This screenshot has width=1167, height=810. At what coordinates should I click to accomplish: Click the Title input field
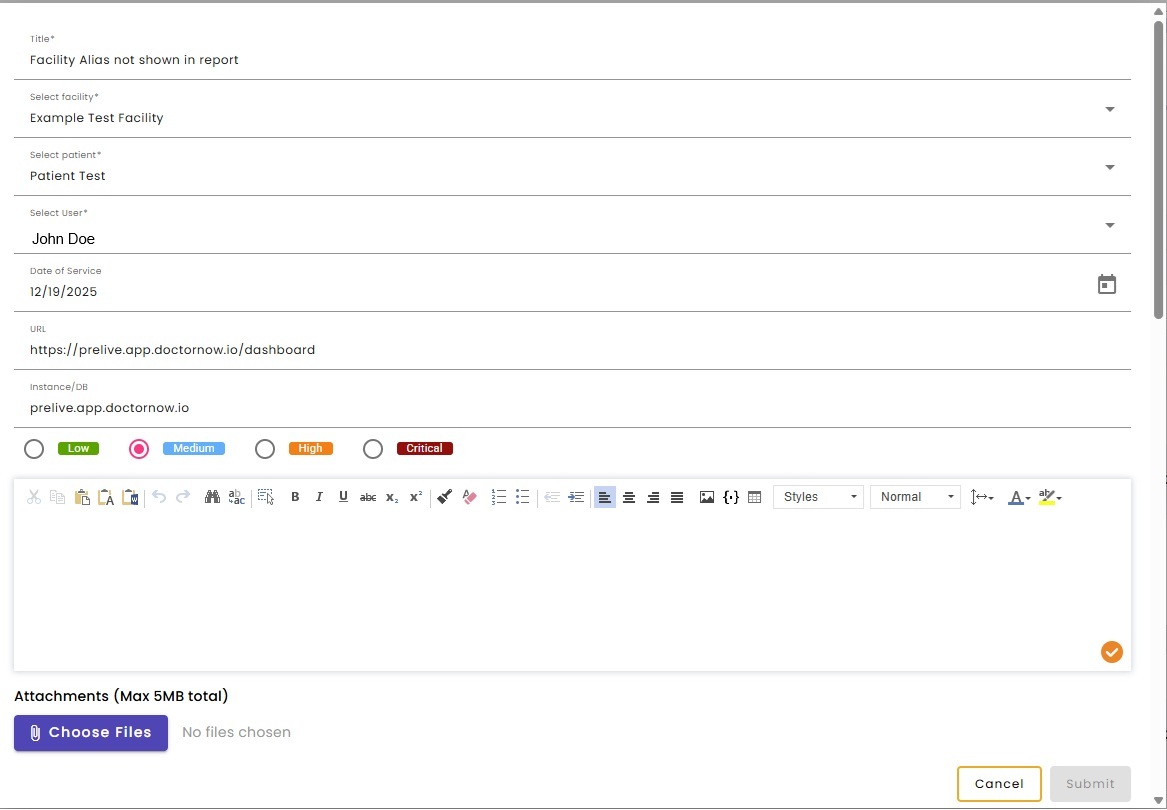[x=572, y=52]
